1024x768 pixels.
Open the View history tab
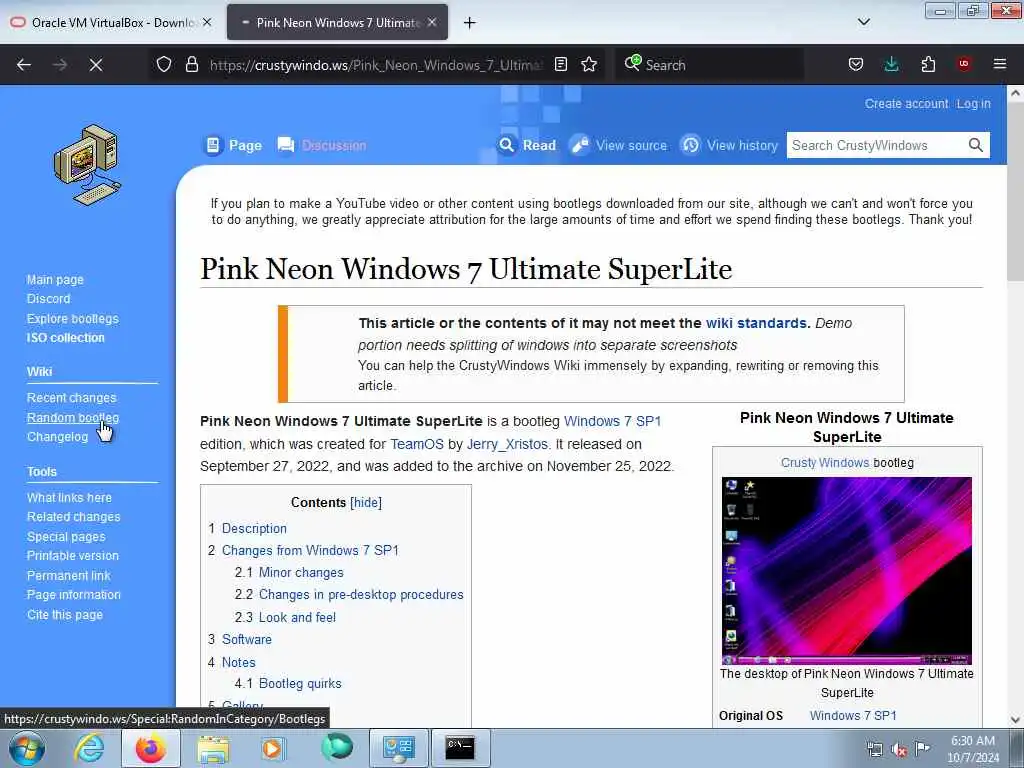[729, 145]
